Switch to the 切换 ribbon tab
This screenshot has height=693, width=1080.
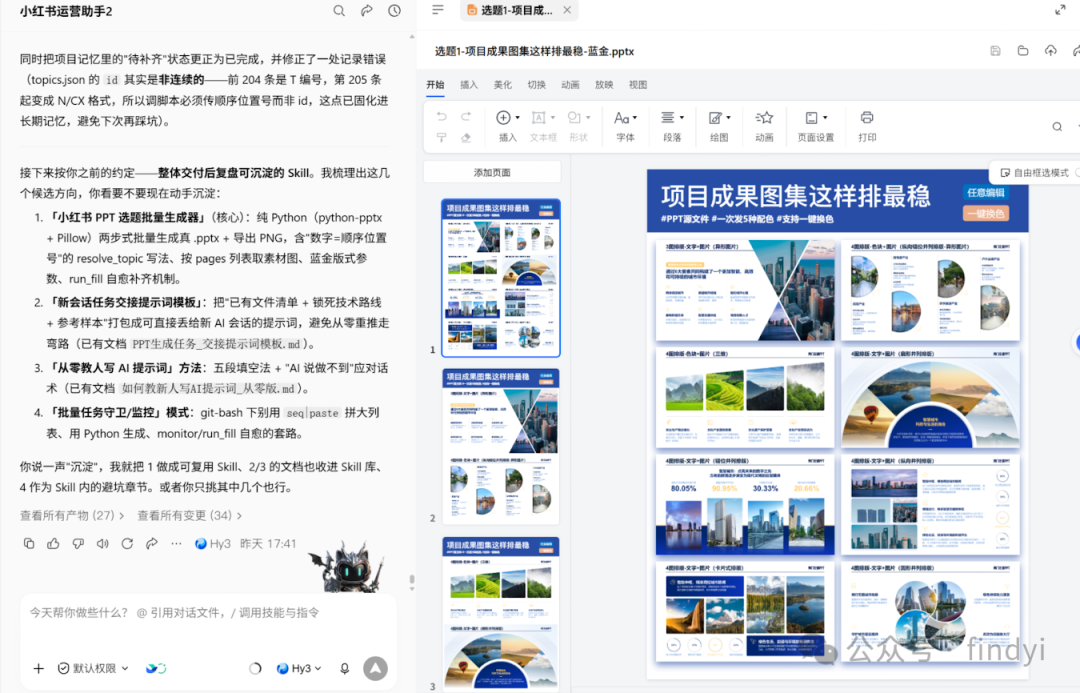click(x=537, y=85)
